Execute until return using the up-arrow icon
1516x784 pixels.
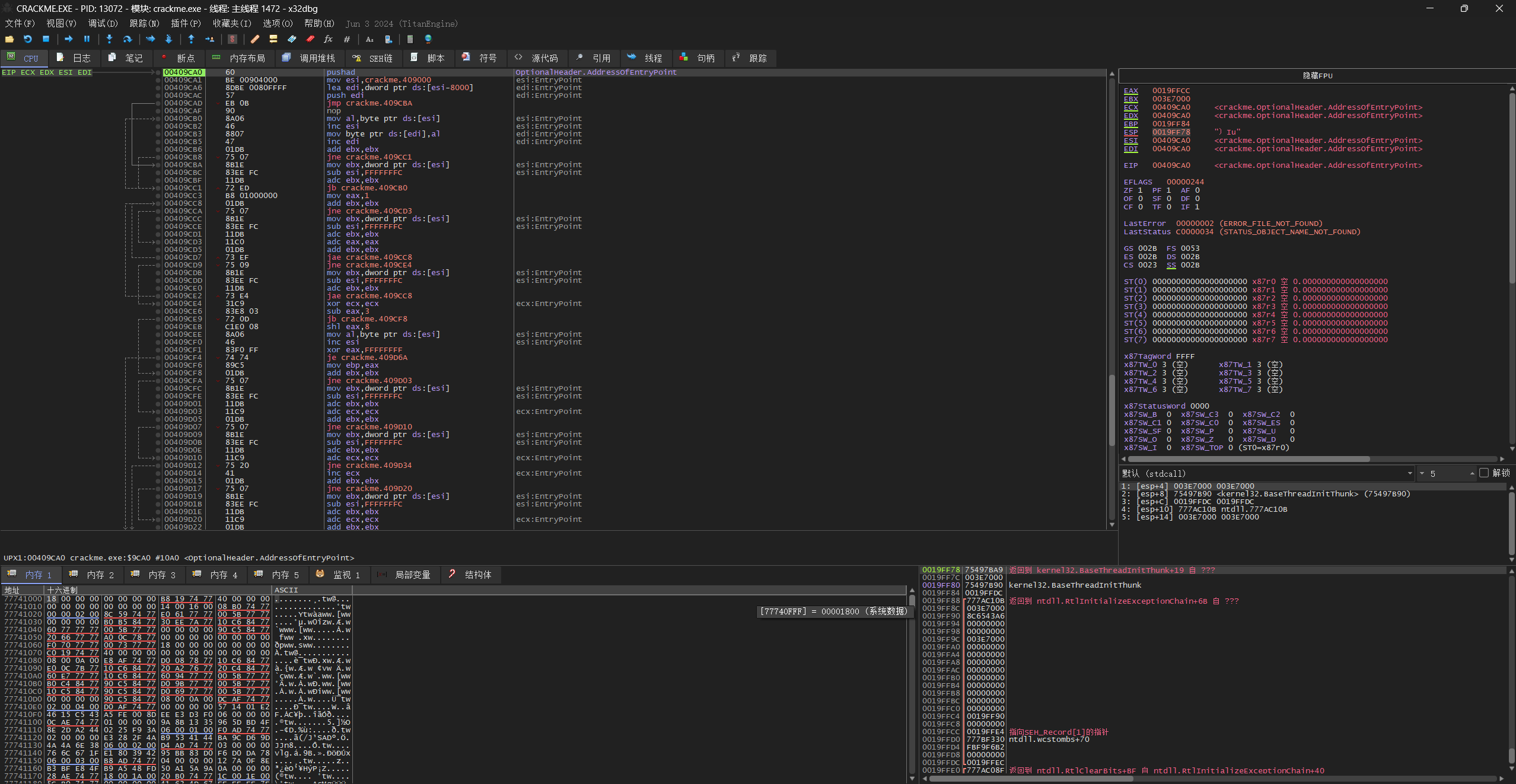(x=191, y=39)
